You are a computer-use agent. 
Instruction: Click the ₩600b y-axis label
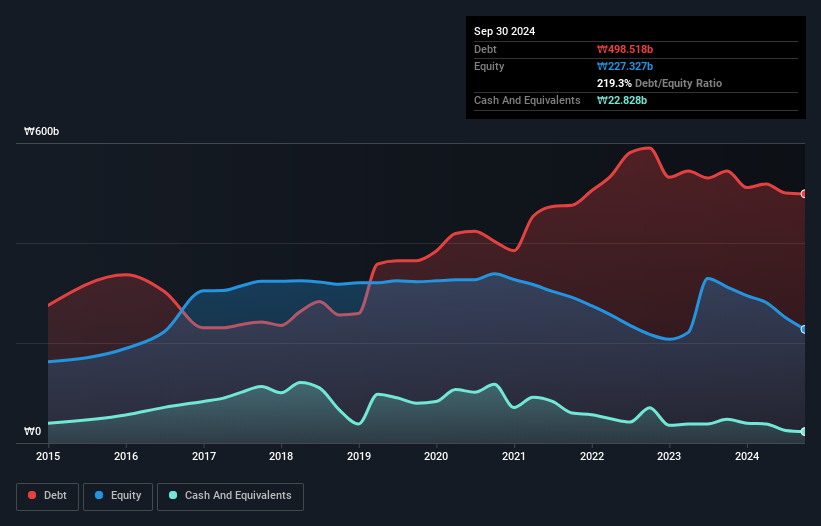tap(41, 131)
